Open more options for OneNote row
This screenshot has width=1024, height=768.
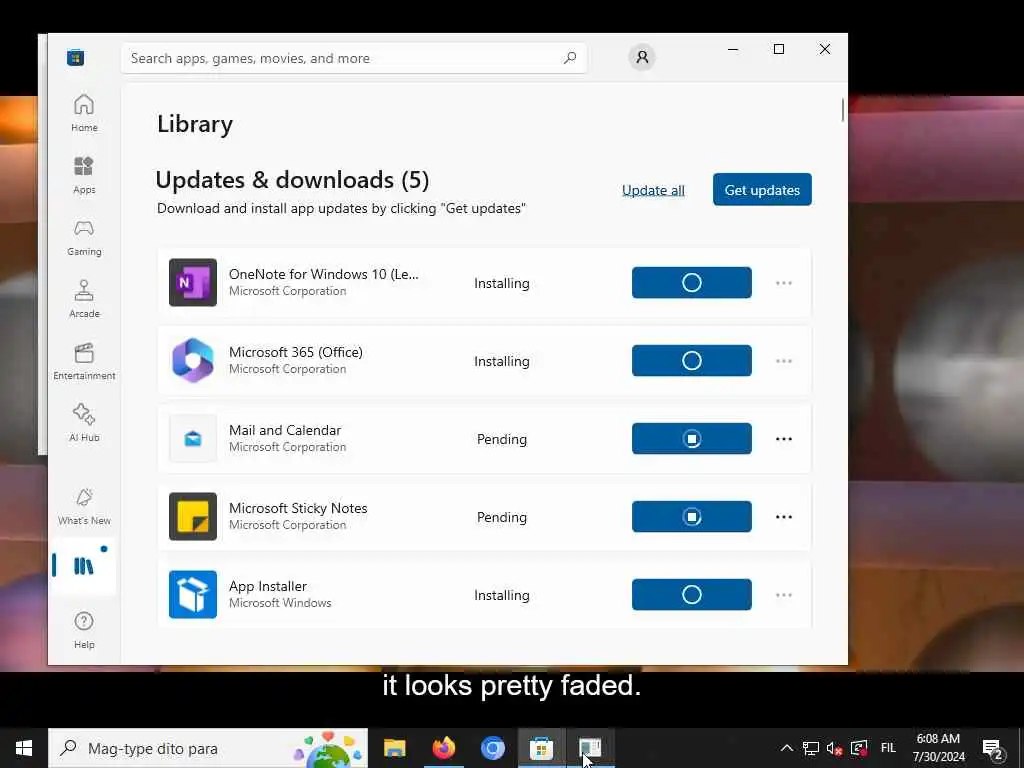tap(784, 283)
